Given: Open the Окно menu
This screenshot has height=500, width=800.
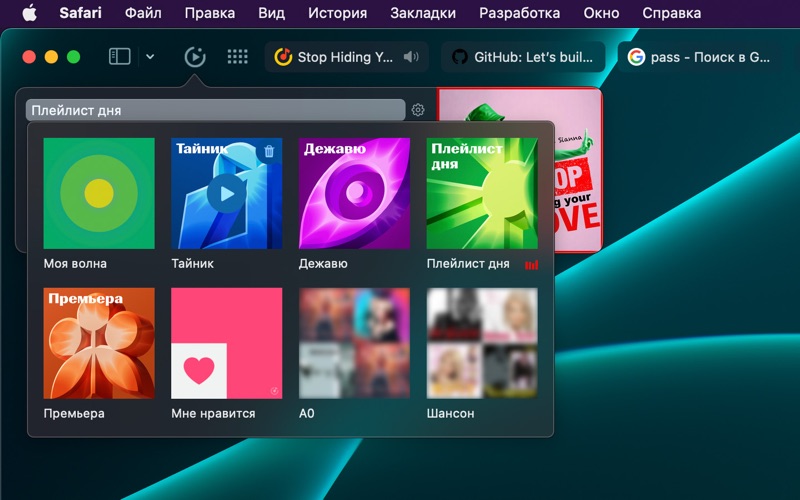Looking at the screenshot, I should (x=601, y=13).
